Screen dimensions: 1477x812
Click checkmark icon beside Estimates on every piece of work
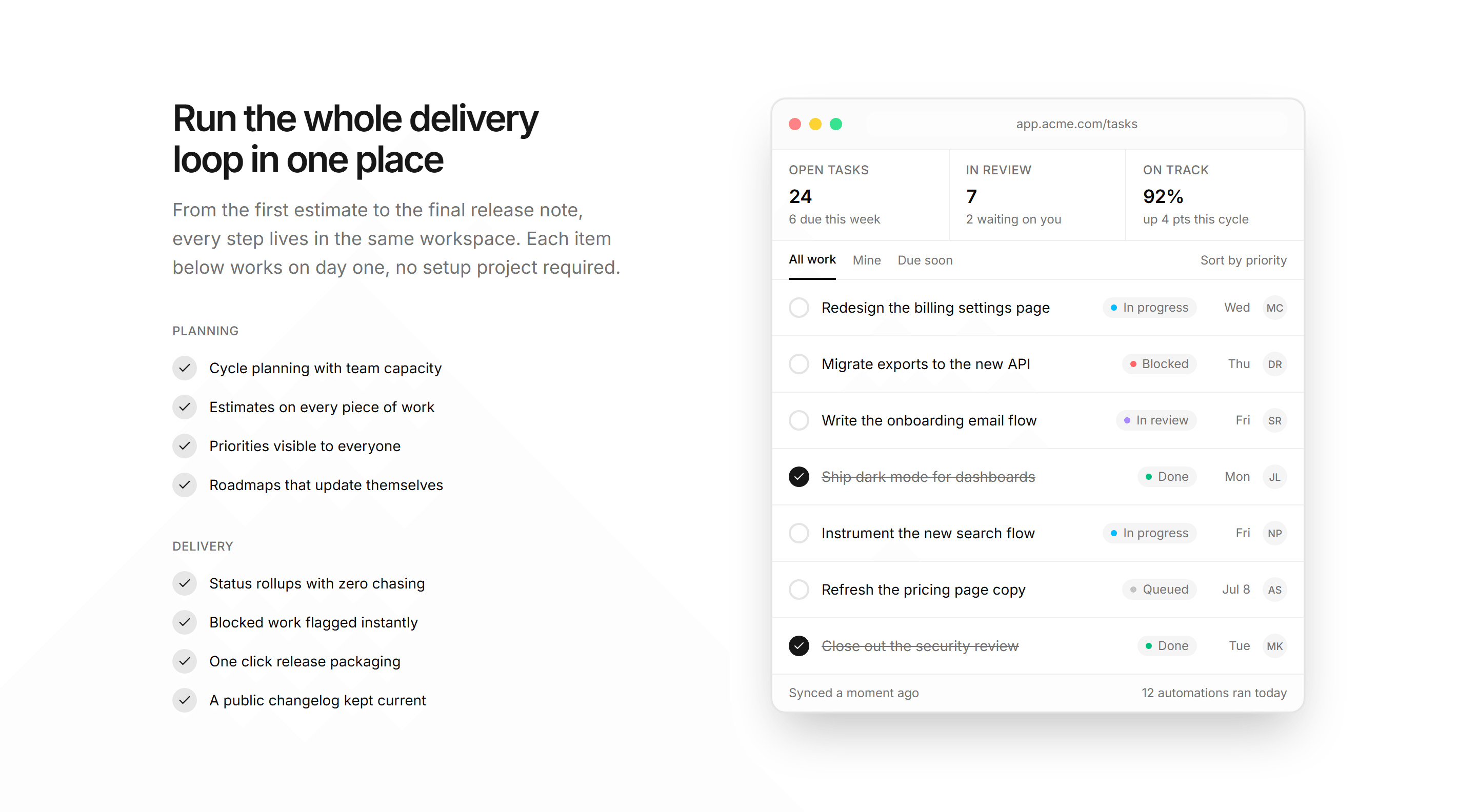point(185,407)
